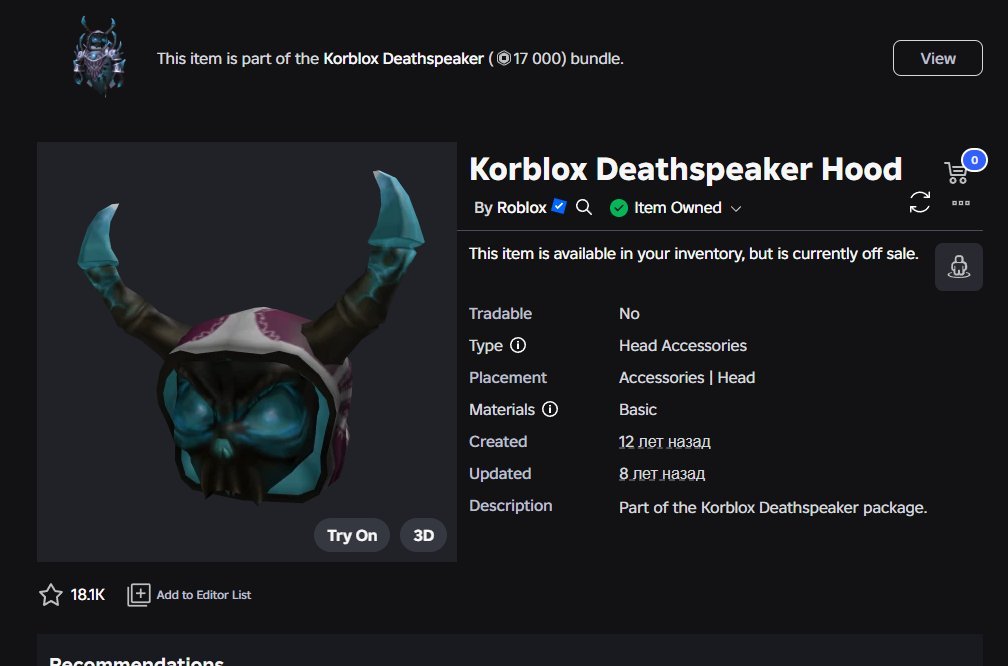Viewport: 1008px width, 666px height.
Task: Click the Hood item preview image
Action: [247, 352]
